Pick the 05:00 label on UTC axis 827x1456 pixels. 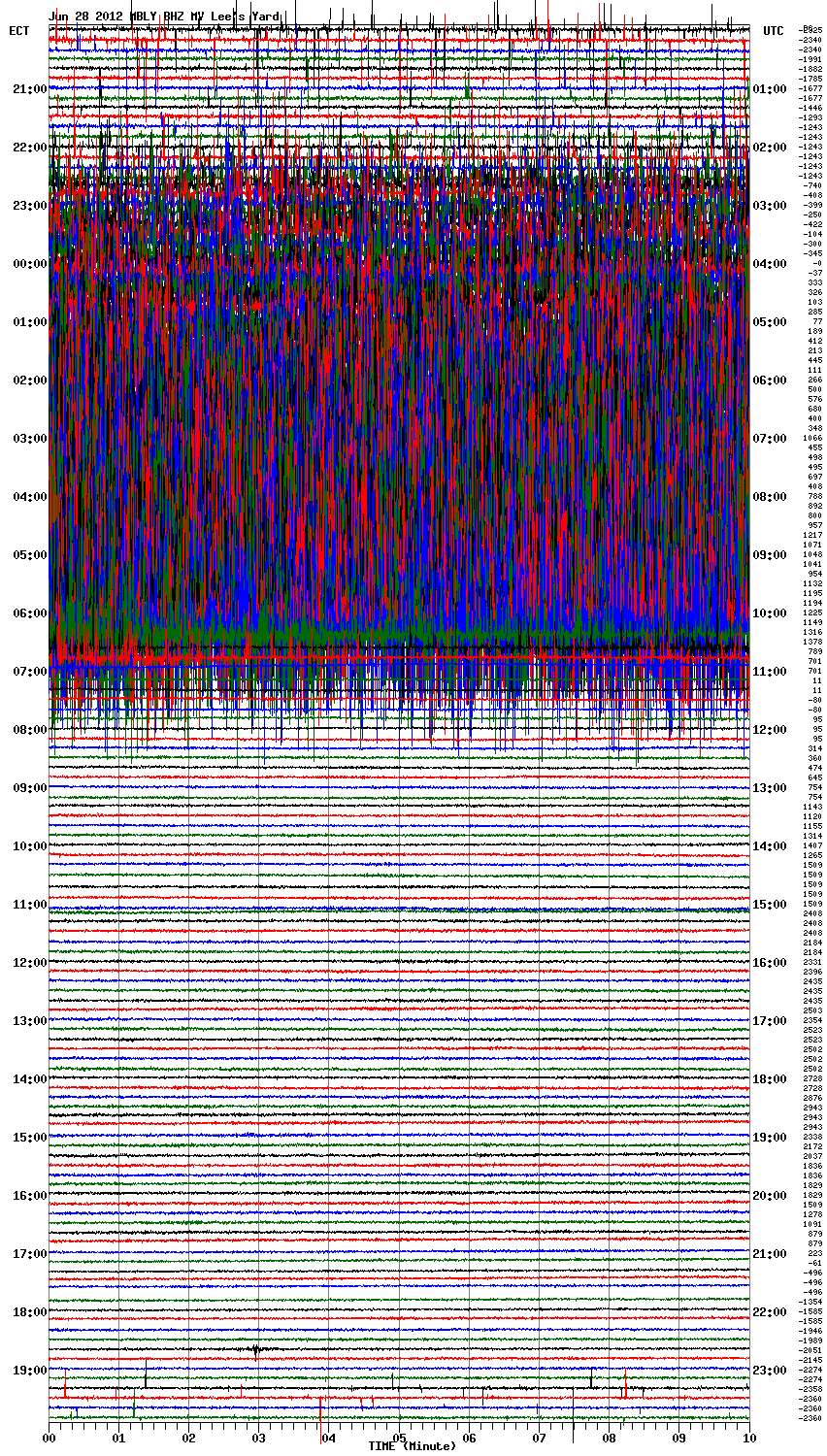click(x=769, y=322)
